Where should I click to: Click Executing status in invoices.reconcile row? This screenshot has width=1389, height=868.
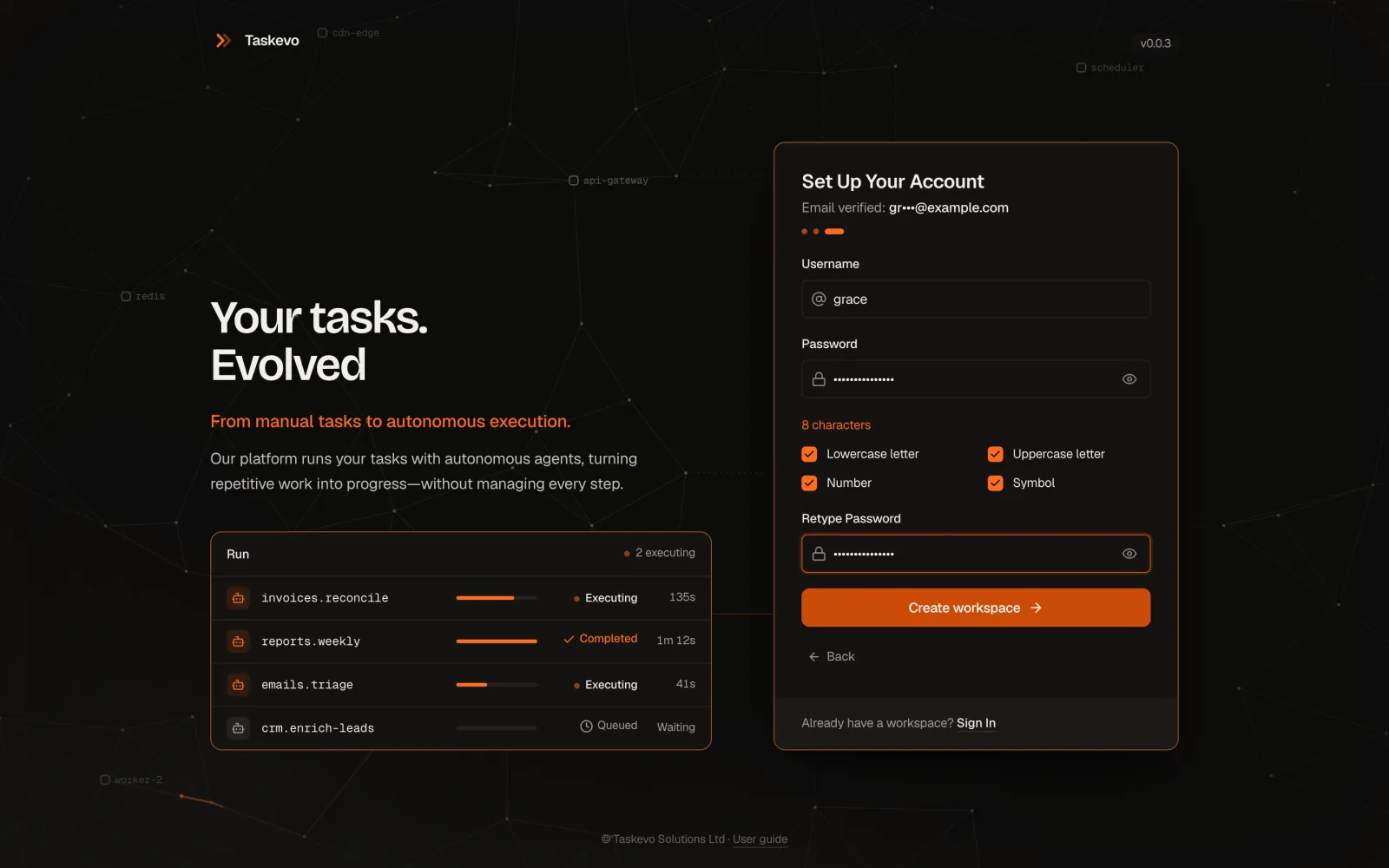(611, 598)
